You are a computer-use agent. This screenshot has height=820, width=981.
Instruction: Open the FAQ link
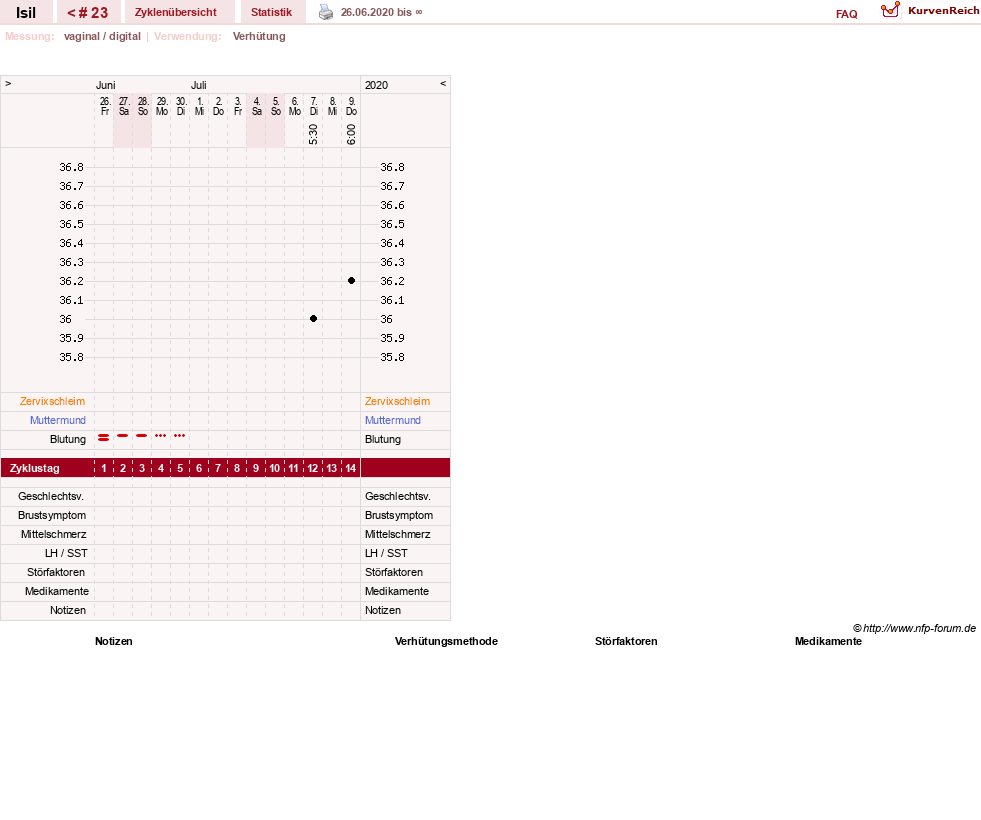pos(846,14)
